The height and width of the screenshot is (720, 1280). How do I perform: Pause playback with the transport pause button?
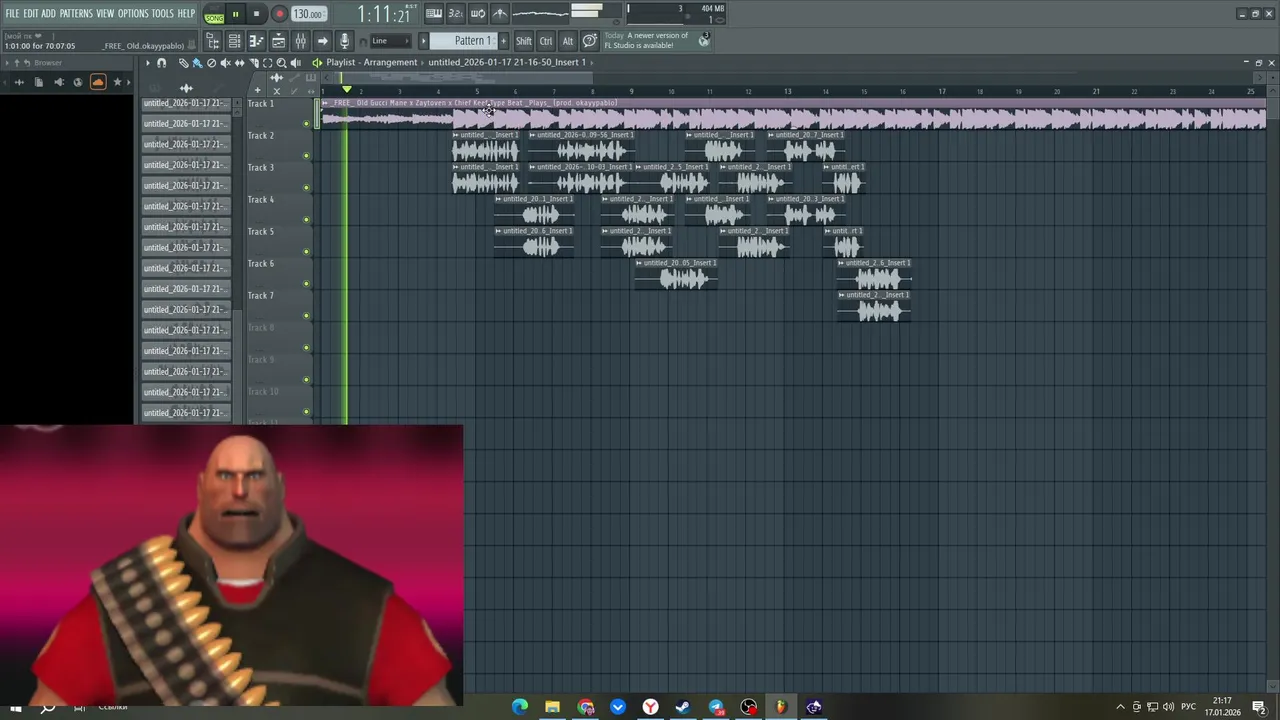click(236, 14)
